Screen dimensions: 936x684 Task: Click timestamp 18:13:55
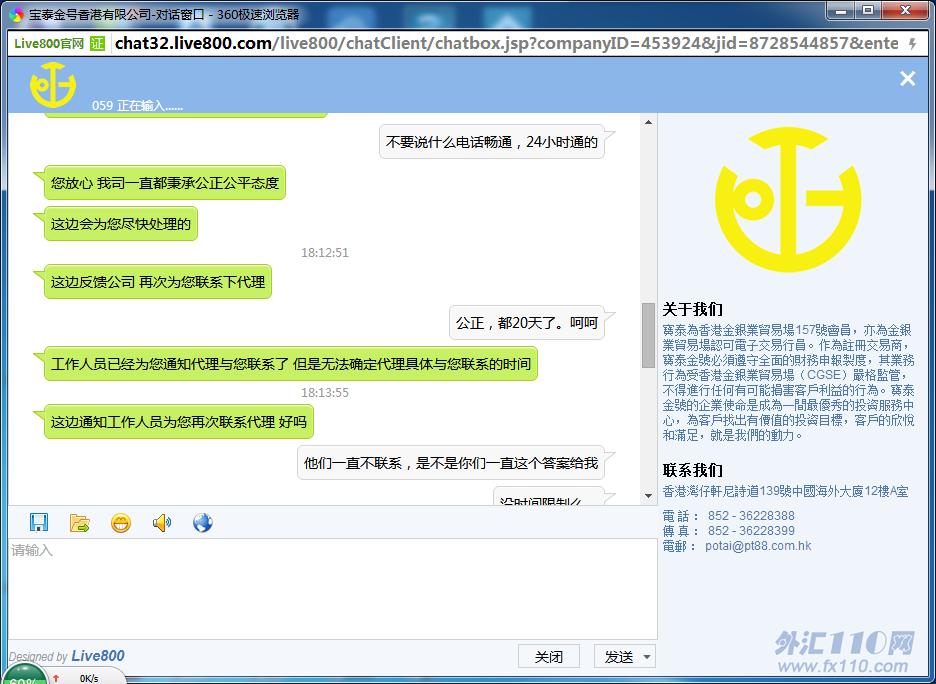324,393
